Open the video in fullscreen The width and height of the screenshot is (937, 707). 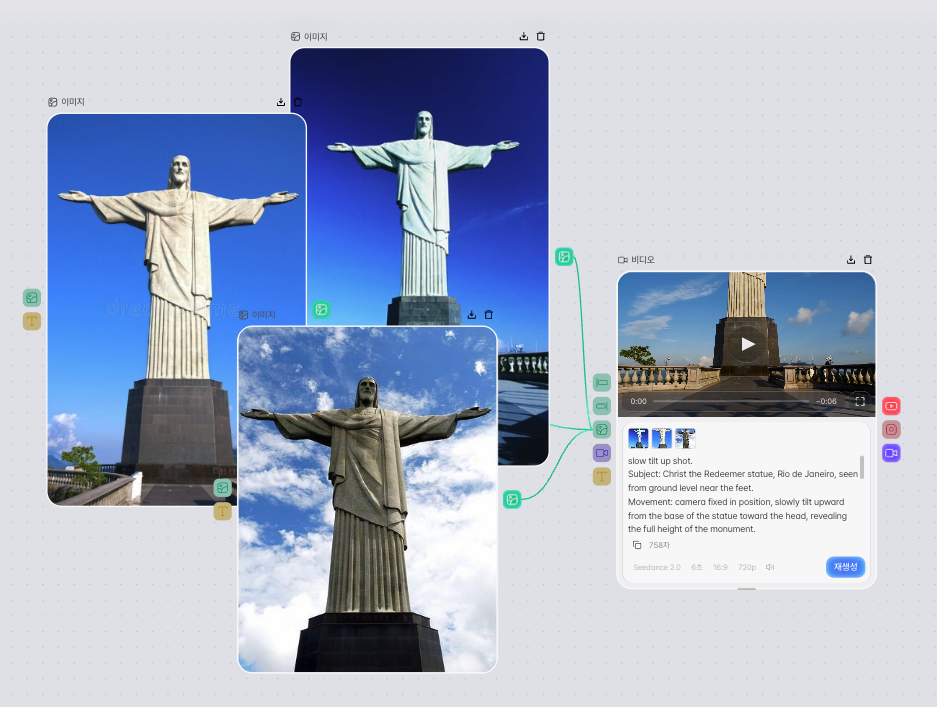point(860,401)
